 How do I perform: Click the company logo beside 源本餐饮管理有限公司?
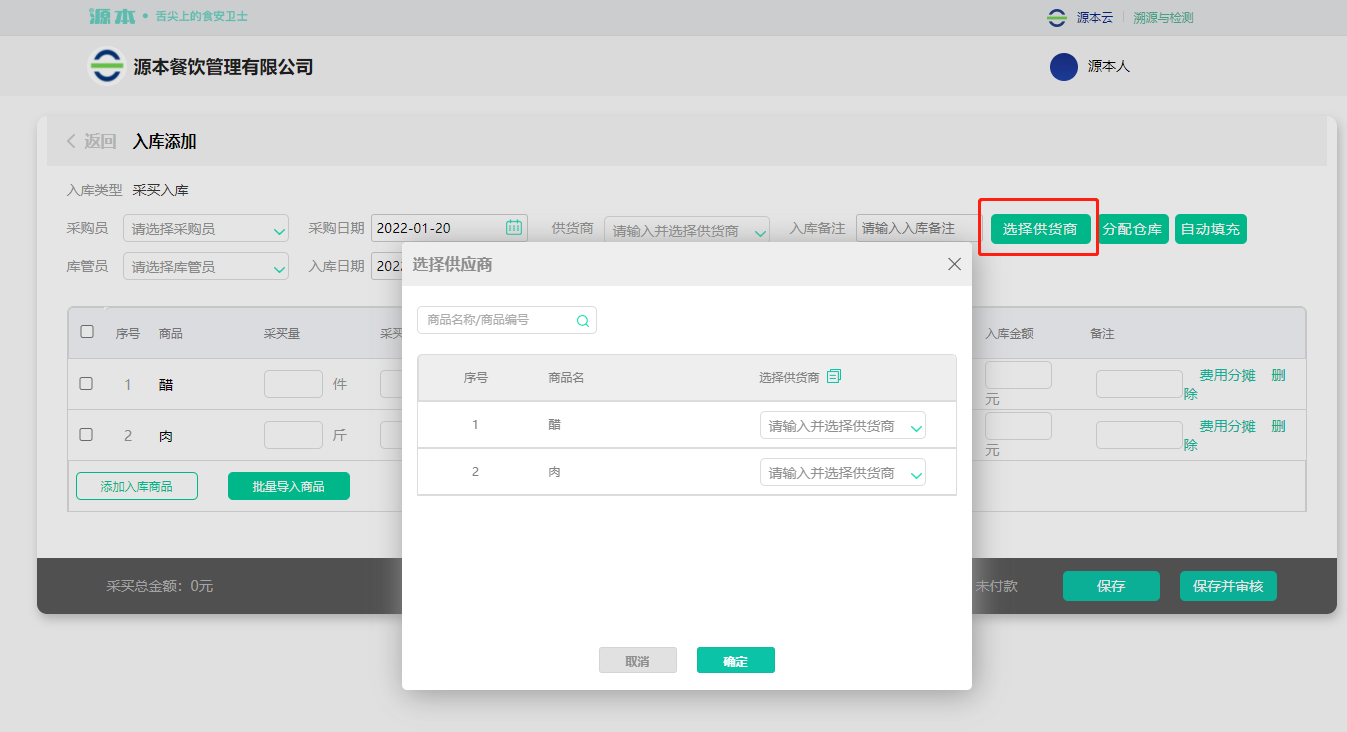(106, 66)
